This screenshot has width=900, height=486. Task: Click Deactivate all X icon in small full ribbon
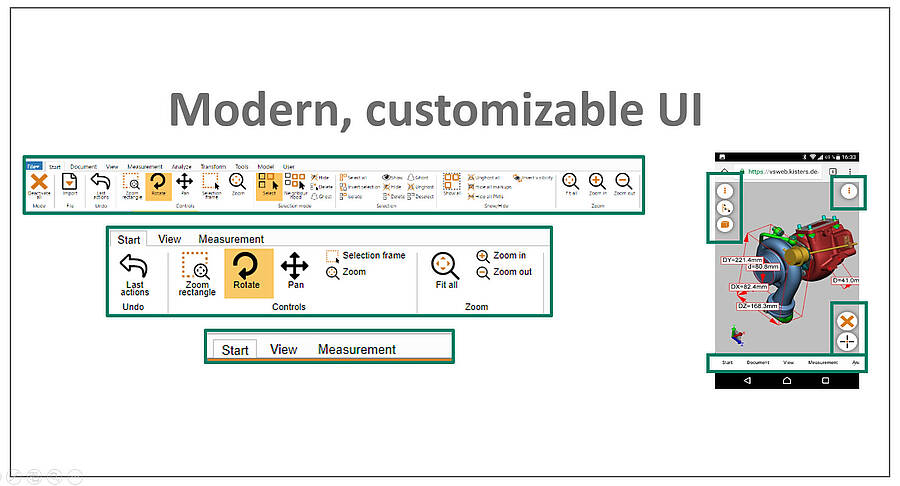(39, 182)
